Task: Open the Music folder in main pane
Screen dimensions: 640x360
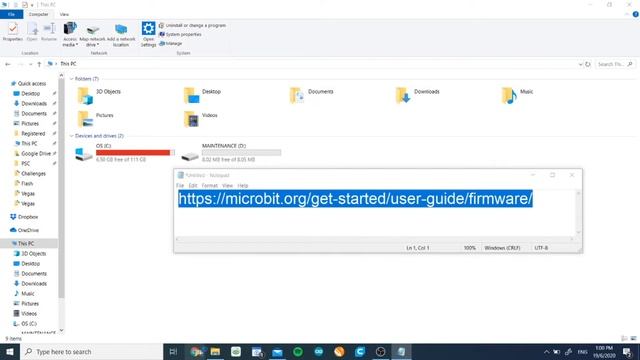Action: point(509,96)
